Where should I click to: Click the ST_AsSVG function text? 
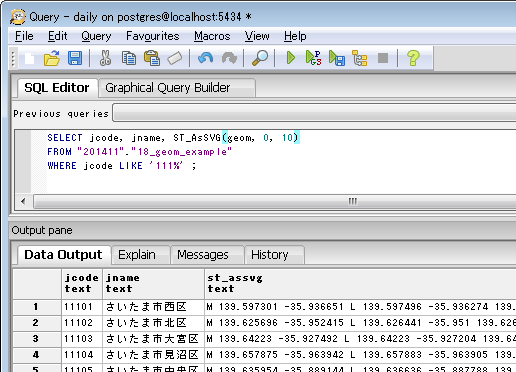point(197,138)
